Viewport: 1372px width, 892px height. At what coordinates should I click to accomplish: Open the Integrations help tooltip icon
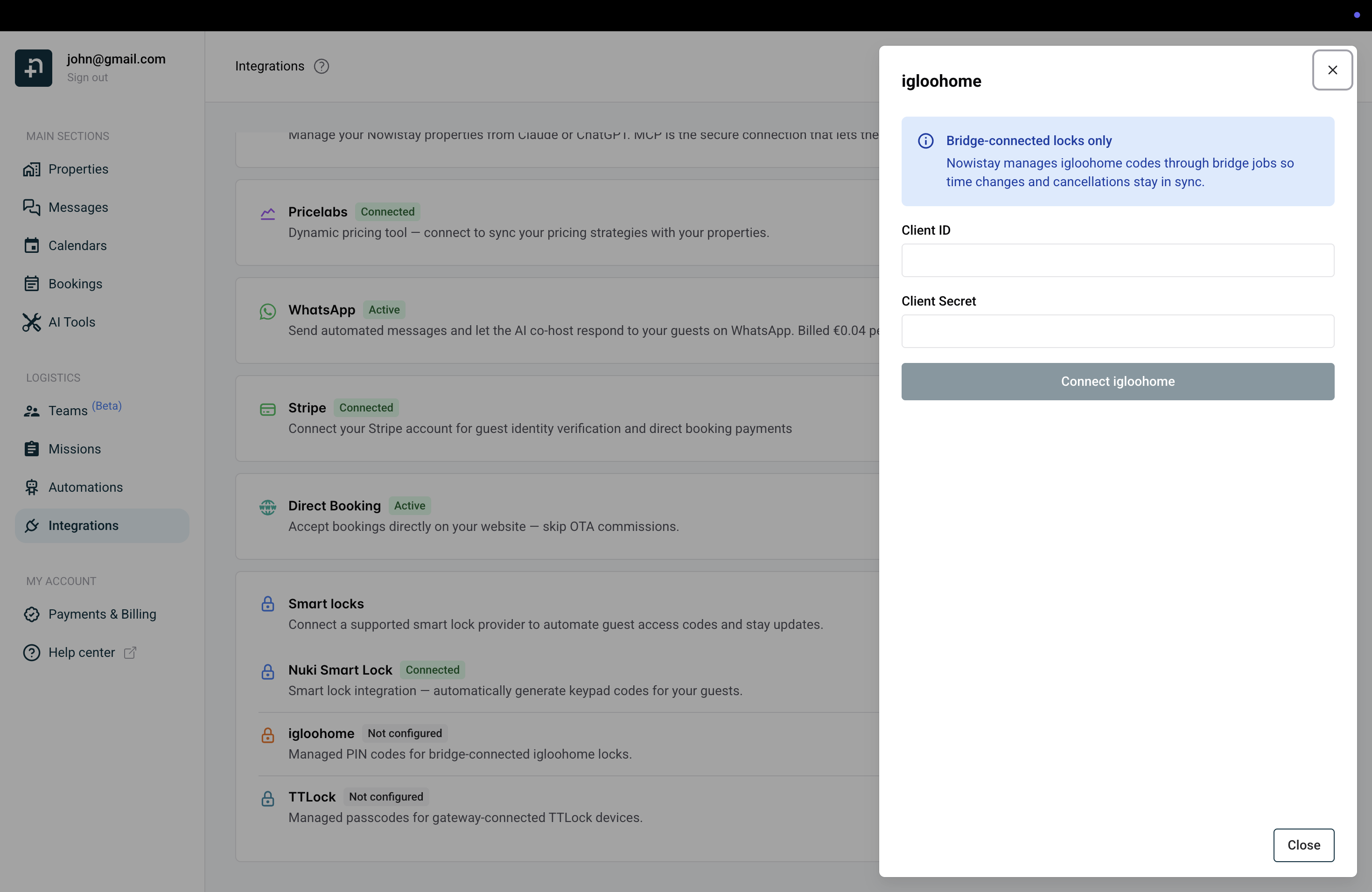coord(321,66)
